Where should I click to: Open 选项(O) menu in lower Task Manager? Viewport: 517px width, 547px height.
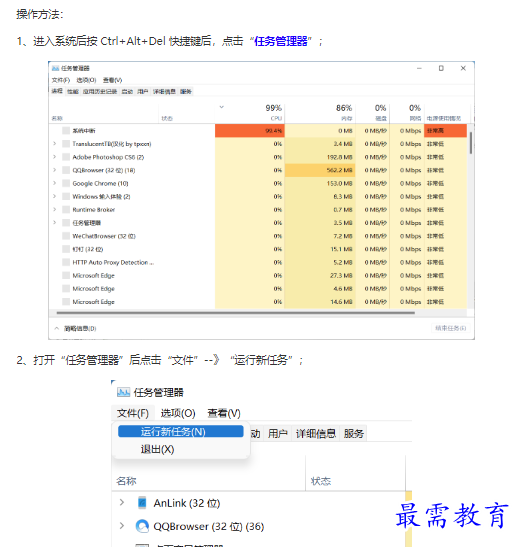(x=178, y=413)
